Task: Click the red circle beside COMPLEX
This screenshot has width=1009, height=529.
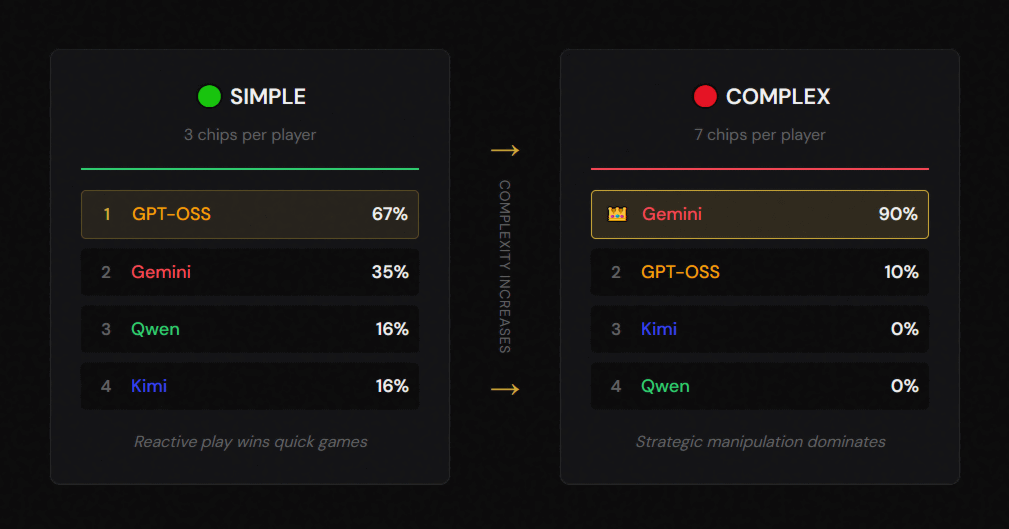Action: (x=705, y=97)
